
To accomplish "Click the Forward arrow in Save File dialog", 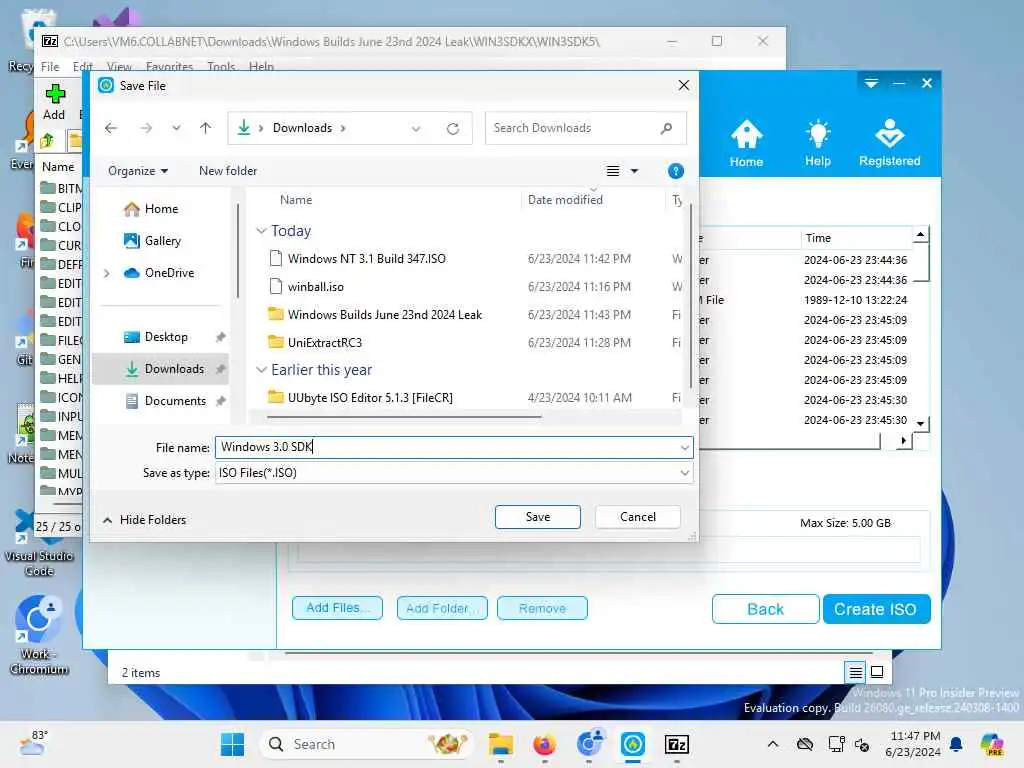I will (146, 128).
